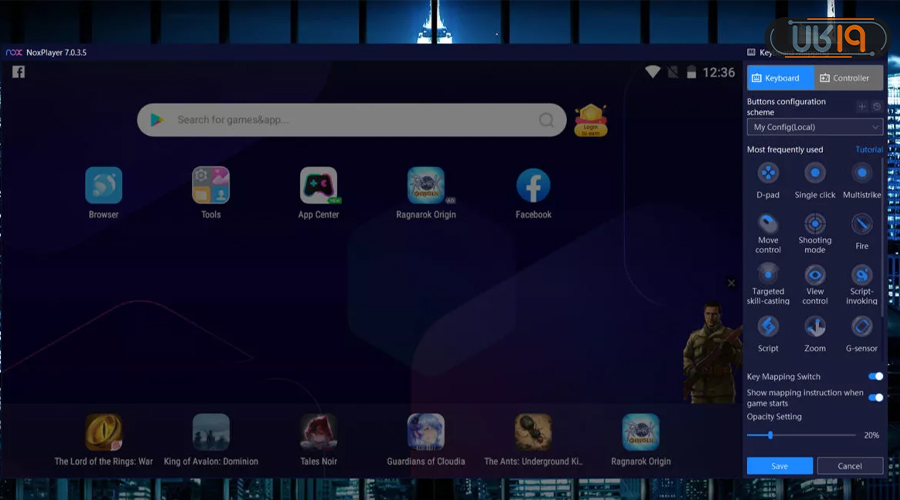Click the search magnifier icon
Image resolution: width=900 pixels, height=500 pixels.
tap(546, 120)
